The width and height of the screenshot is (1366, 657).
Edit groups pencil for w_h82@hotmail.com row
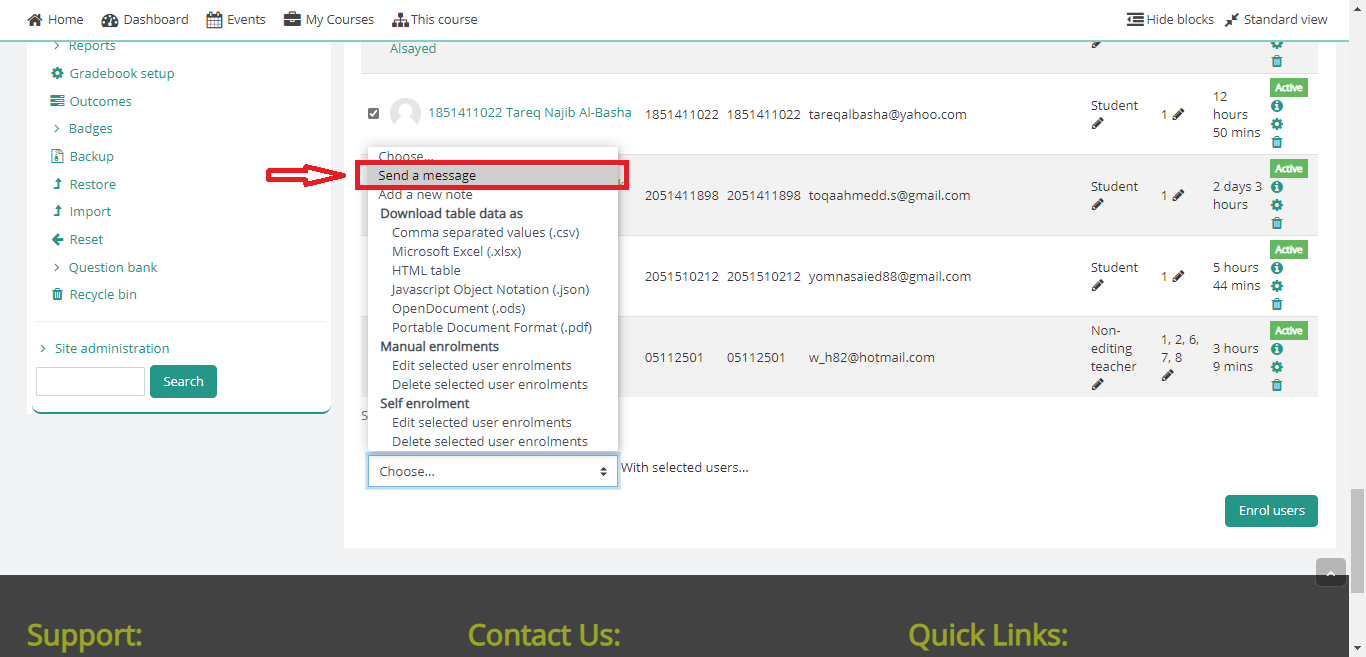point(1168,375)
